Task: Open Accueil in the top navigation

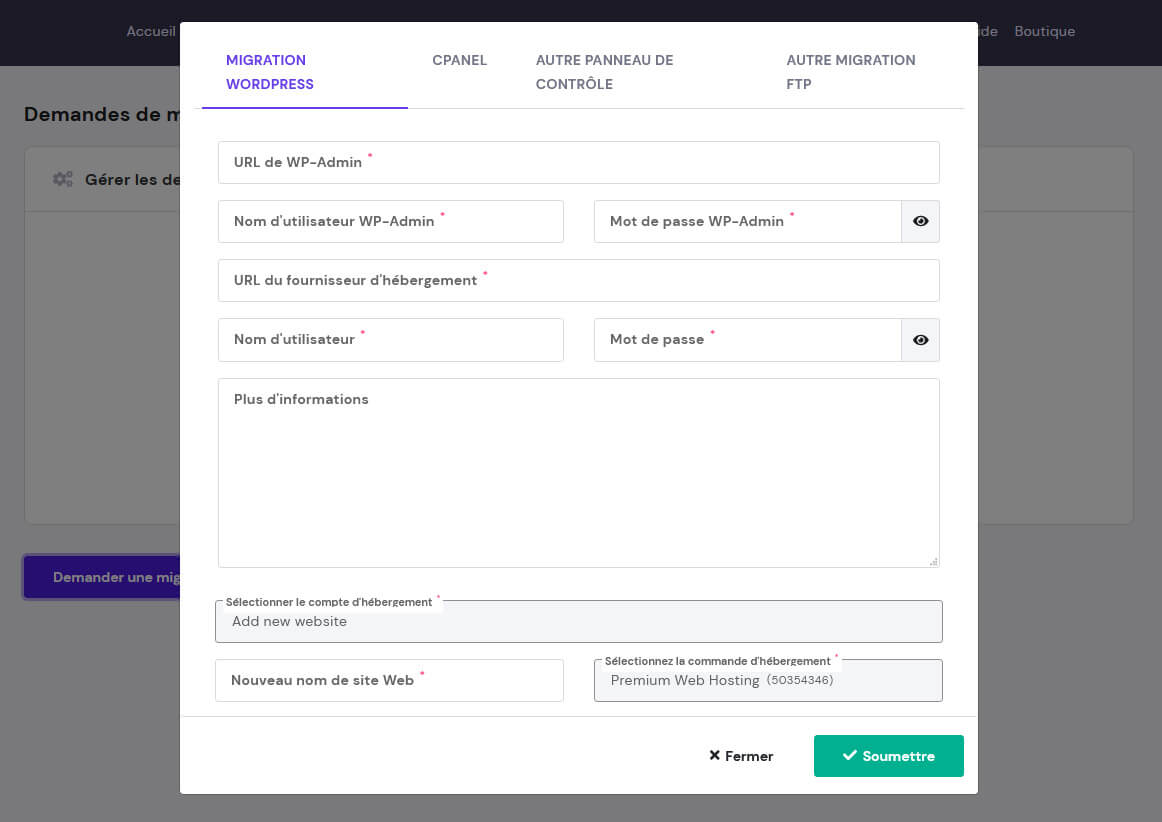Action: click(x=151, y=31)
